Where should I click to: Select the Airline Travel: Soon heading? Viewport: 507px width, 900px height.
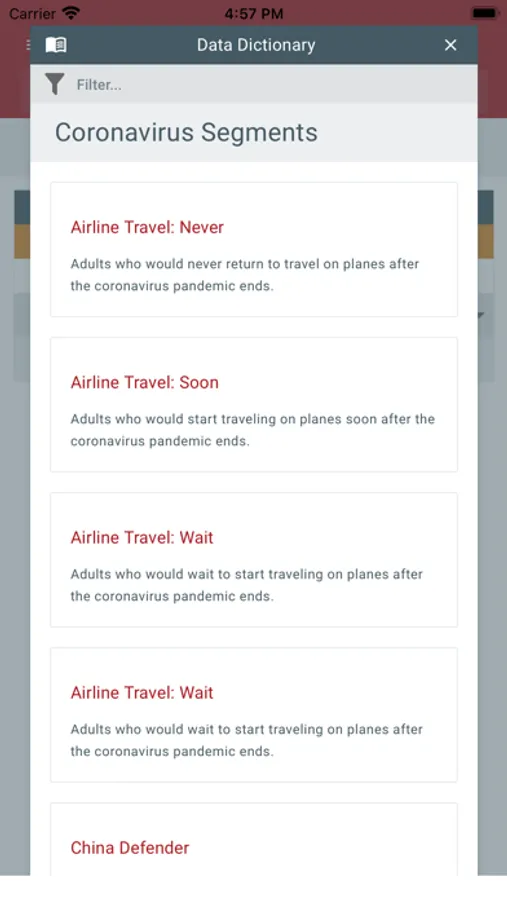pos(145,382)
